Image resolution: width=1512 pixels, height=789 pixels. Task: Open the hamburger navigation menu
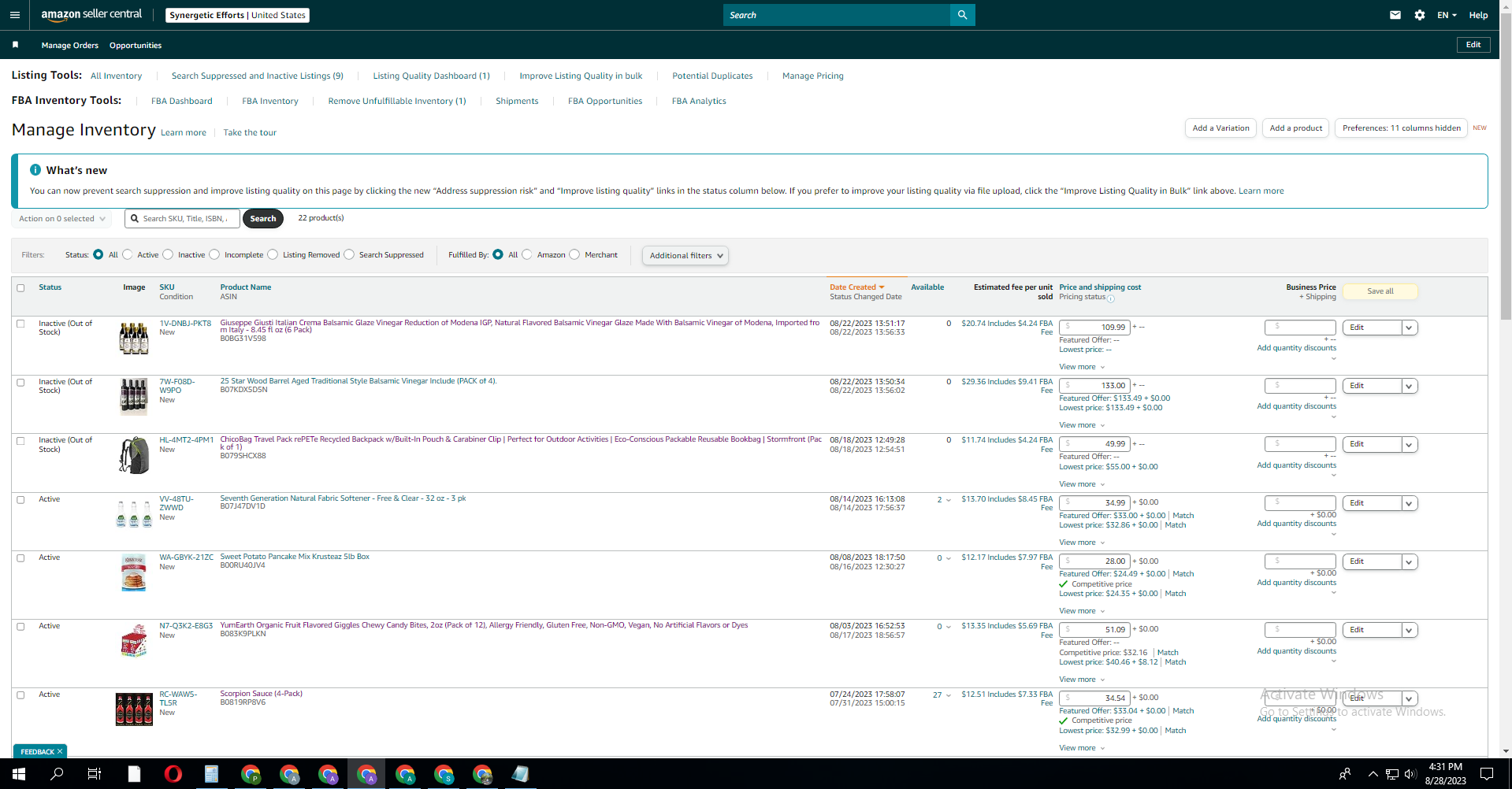pyautogui.click(x=14, y=15)
